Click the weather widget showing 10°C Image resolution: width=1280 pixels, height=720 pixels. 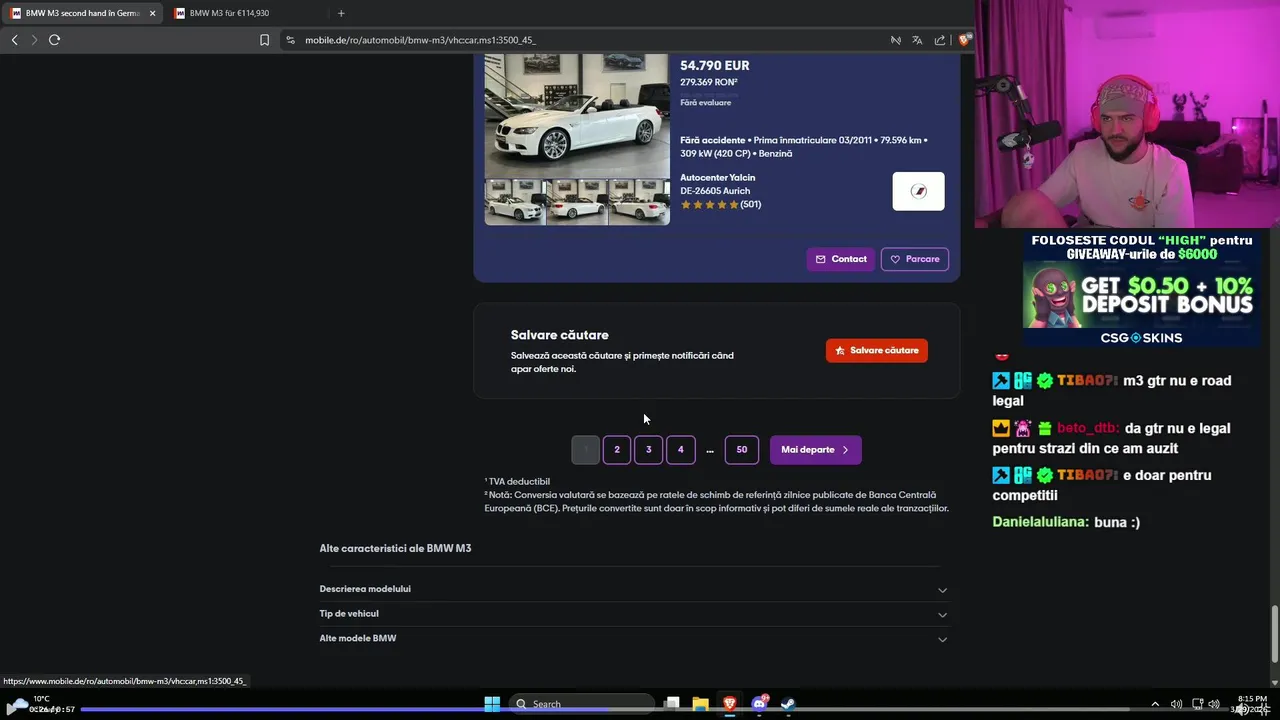pyautogui.click(x=30, y=704)
